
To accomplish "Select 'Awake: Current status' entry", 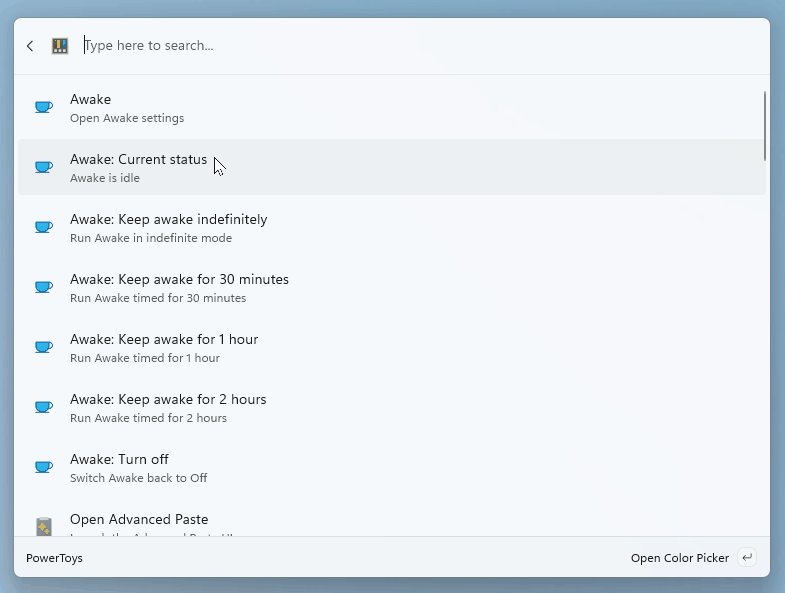I will click(139, 160).
